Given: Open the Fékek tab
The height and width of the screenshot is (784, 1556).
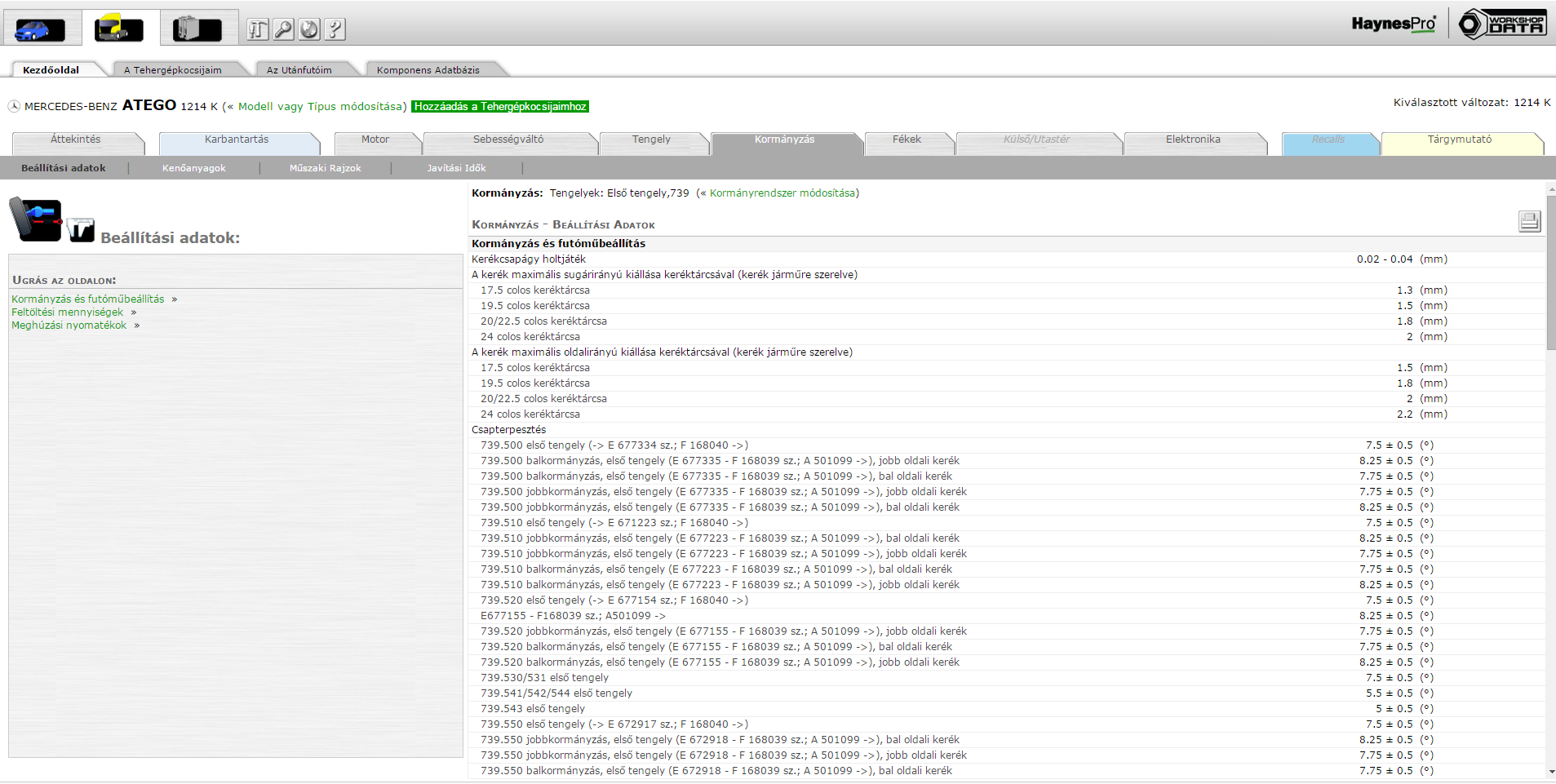Looking at the screenshot, I should 907,140.
